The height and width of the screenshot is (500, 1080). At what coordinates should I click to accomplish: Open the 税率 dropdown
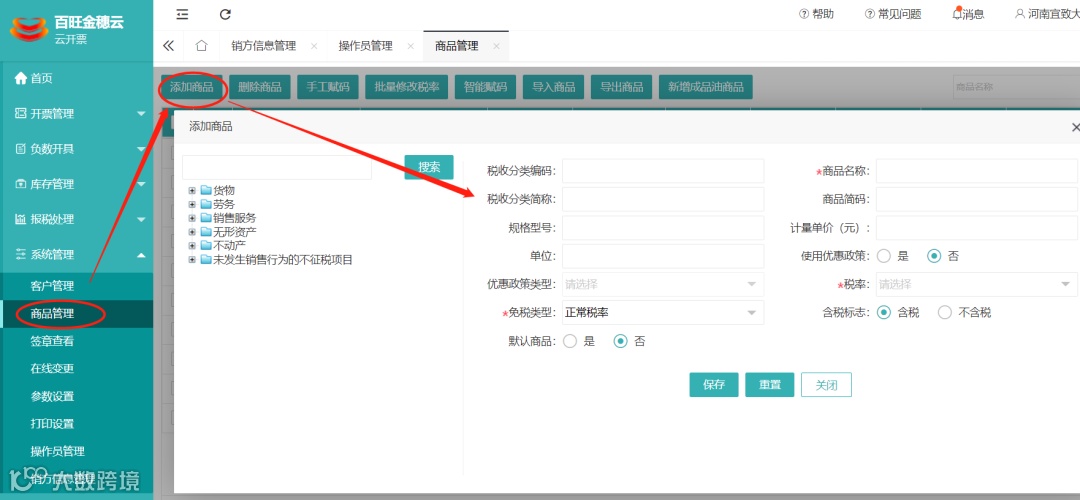click(977, 284)
